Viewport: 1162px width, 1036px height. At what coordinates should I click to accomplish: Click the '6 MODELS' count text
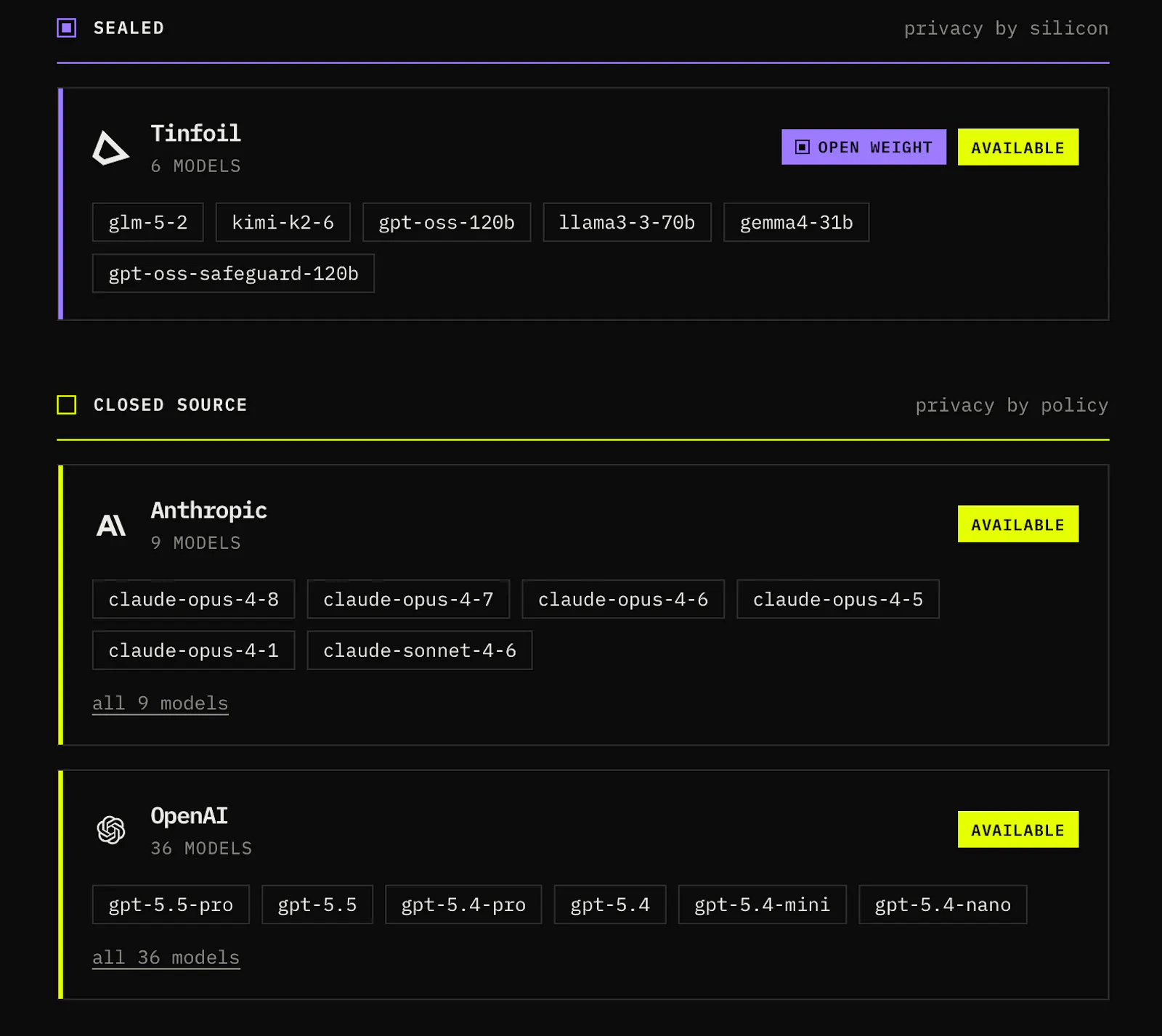coord(195,166)
